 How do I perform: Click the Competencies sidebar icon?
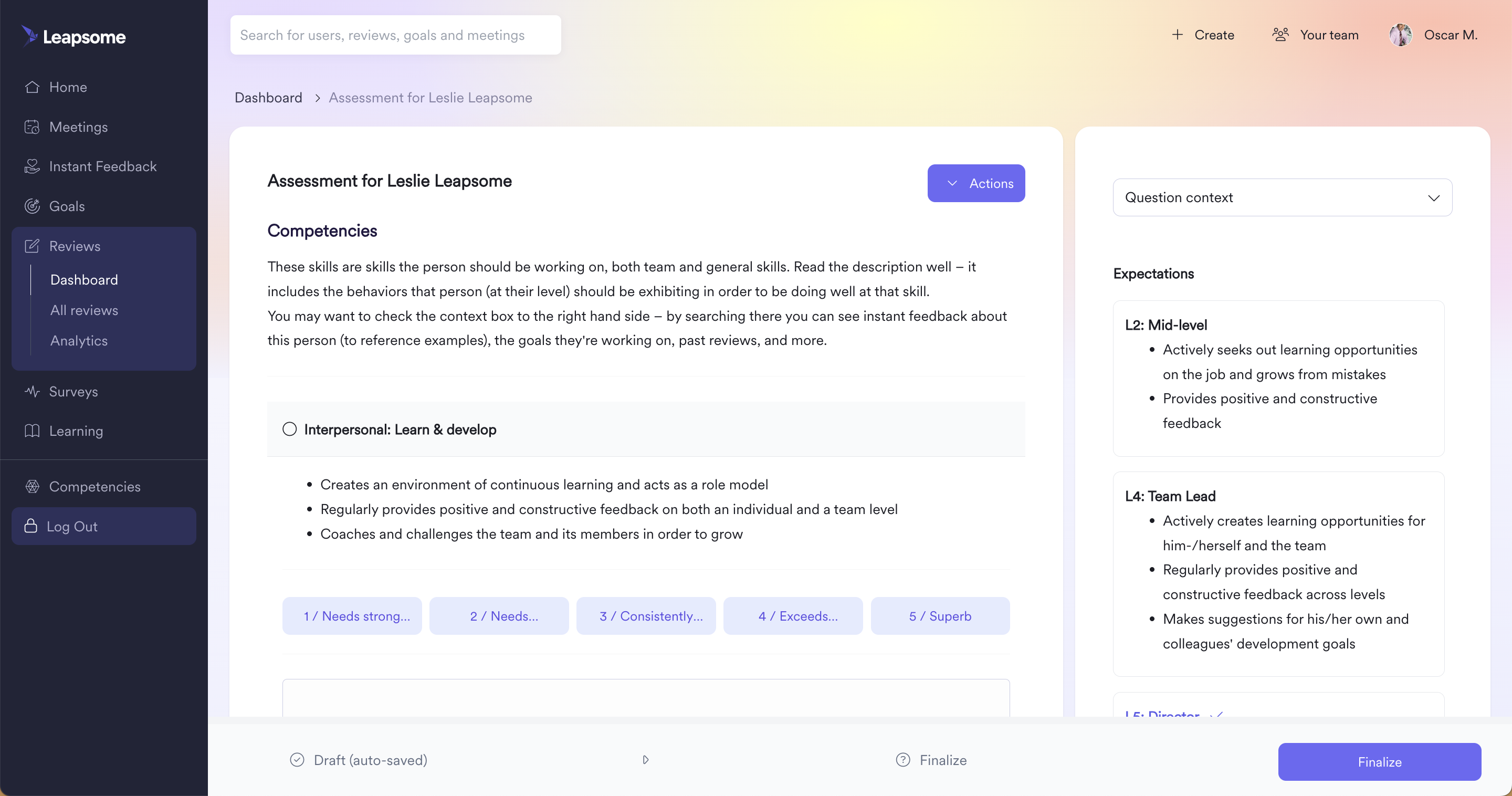32,487
